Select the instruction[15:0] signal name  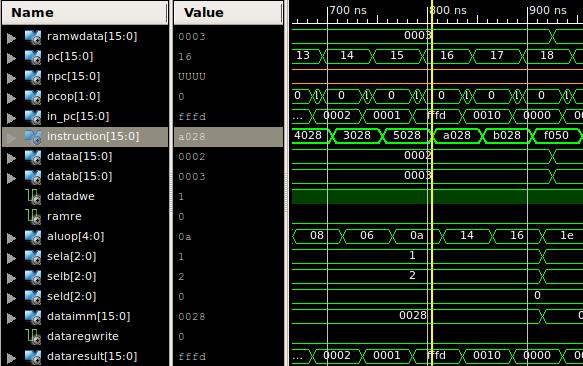click(93, 137)
